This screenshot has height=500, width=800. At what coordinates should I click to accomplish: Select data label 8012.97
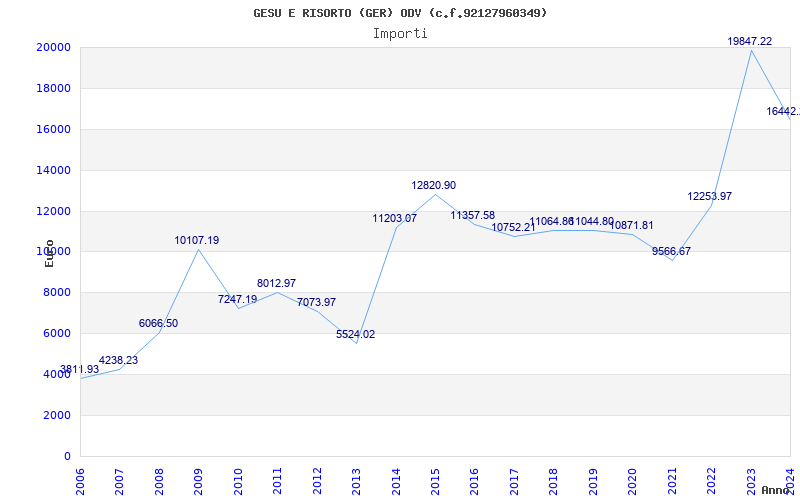click(x=276, y=283)
